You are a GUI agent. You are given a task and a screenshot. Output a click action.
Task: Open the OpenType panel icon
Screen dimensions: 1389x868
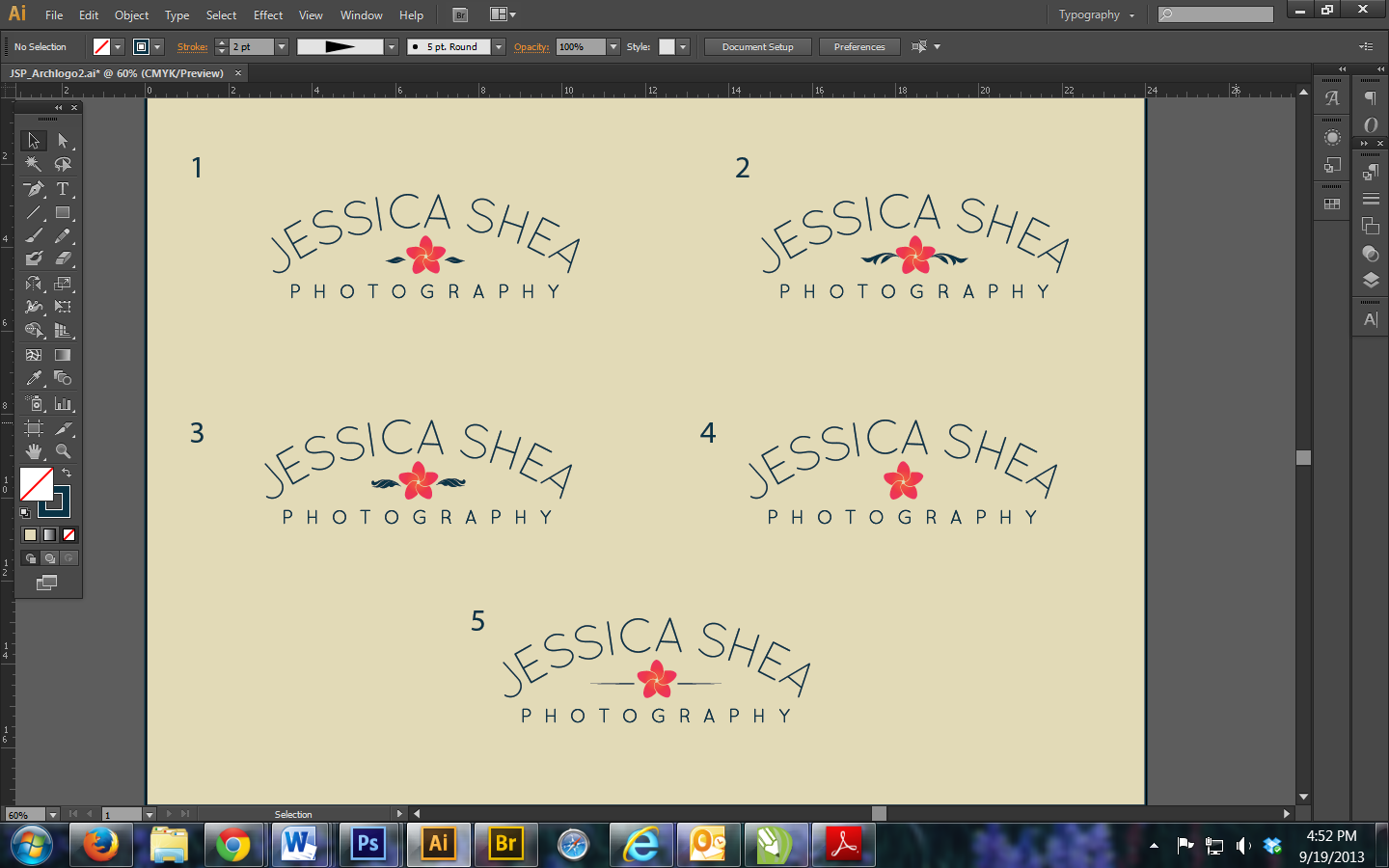click(x=1371, y=124)
